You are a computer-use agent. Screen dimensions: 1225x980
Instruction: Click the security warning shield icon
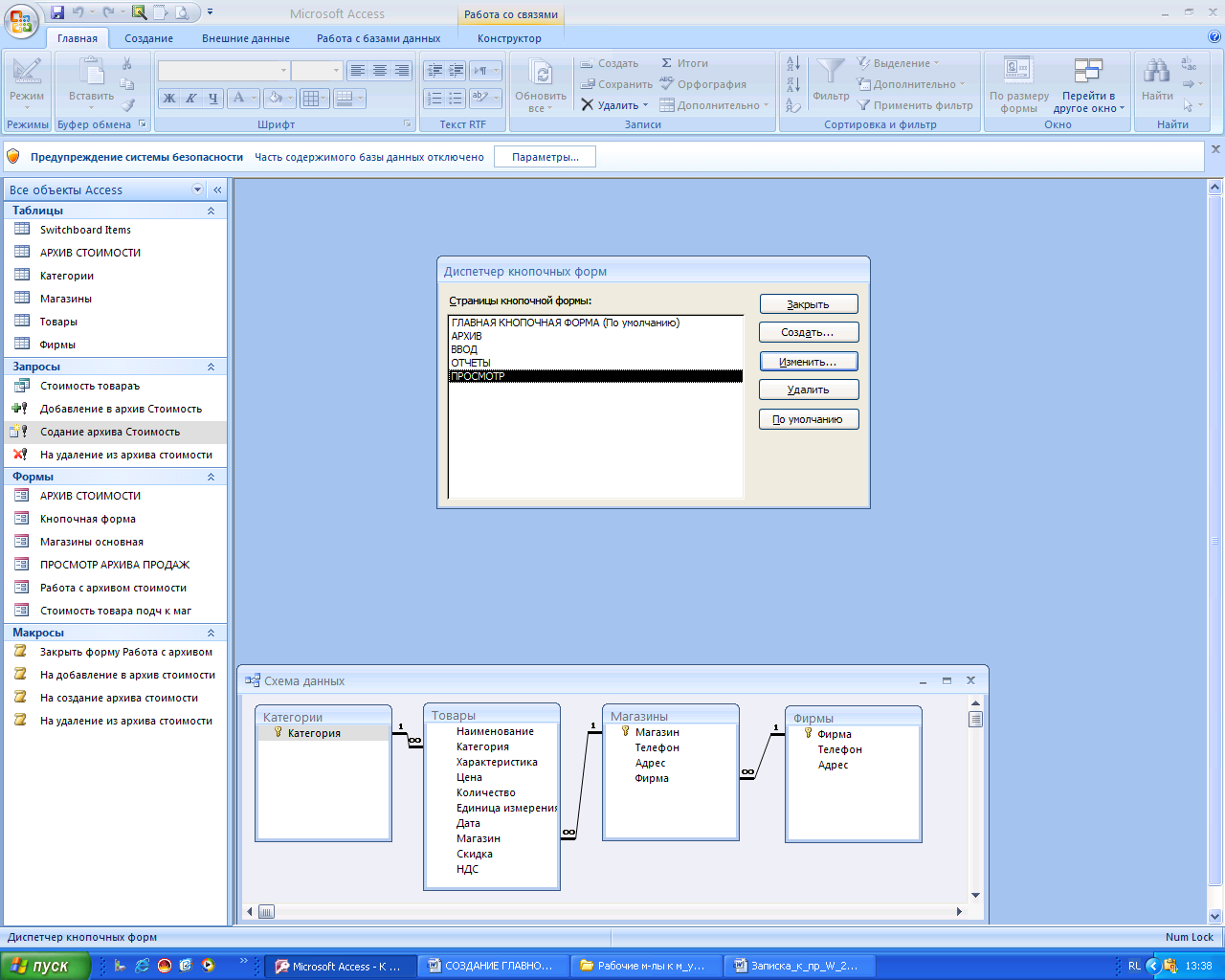(13, 156)
